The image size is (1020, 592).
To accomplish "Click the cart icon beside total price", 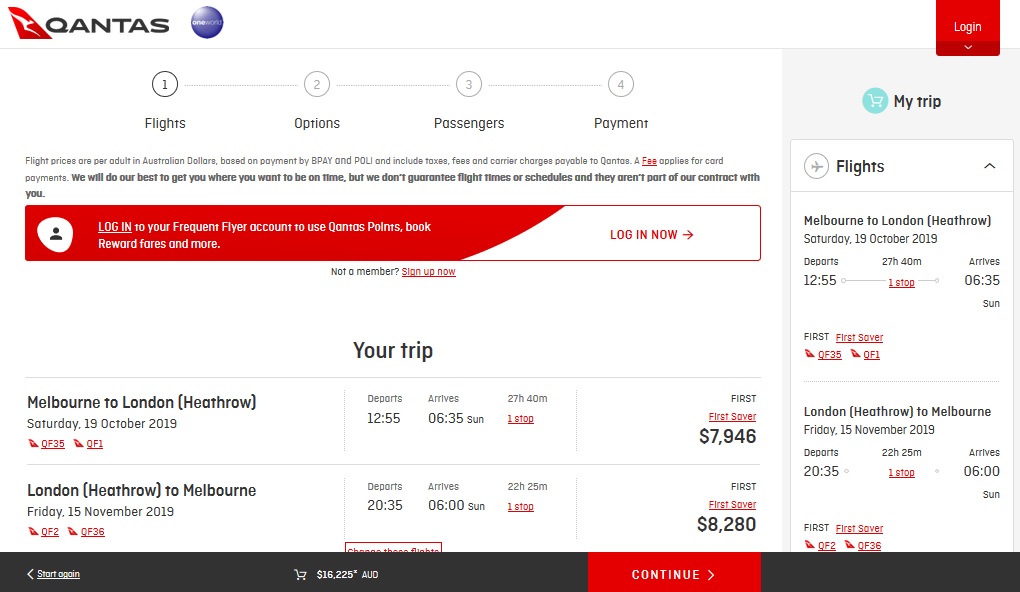I will pyautogui.click(x=300, y=575).
